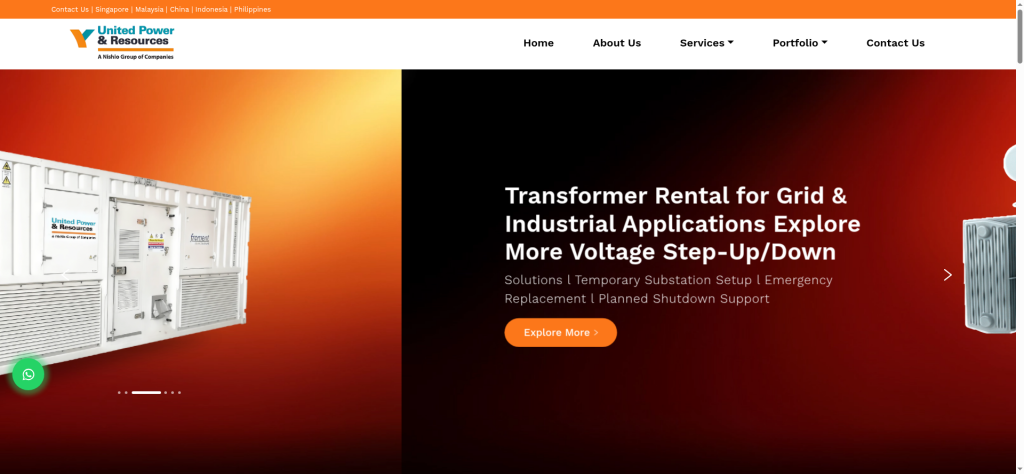Jump to the first carousel slide dot
The height and width of the screenshot is (474, 1024).
click(x=119, y=392)
